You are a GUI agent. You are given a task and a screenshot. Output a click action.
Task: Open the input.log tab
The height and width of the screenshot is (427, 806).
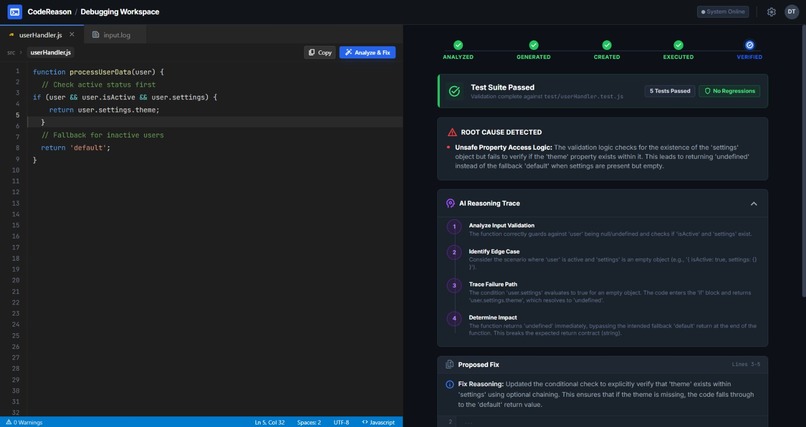pos(115,35)
